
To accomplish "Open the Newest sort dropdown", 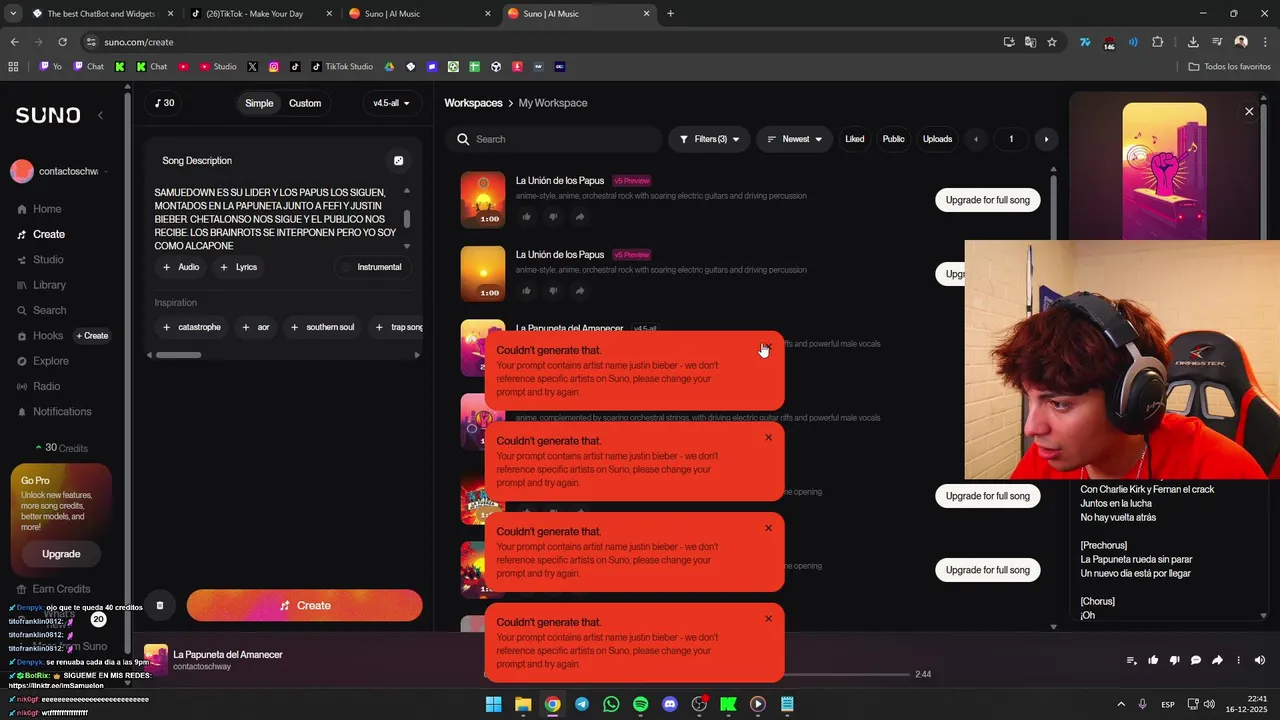I will (794, 139).
